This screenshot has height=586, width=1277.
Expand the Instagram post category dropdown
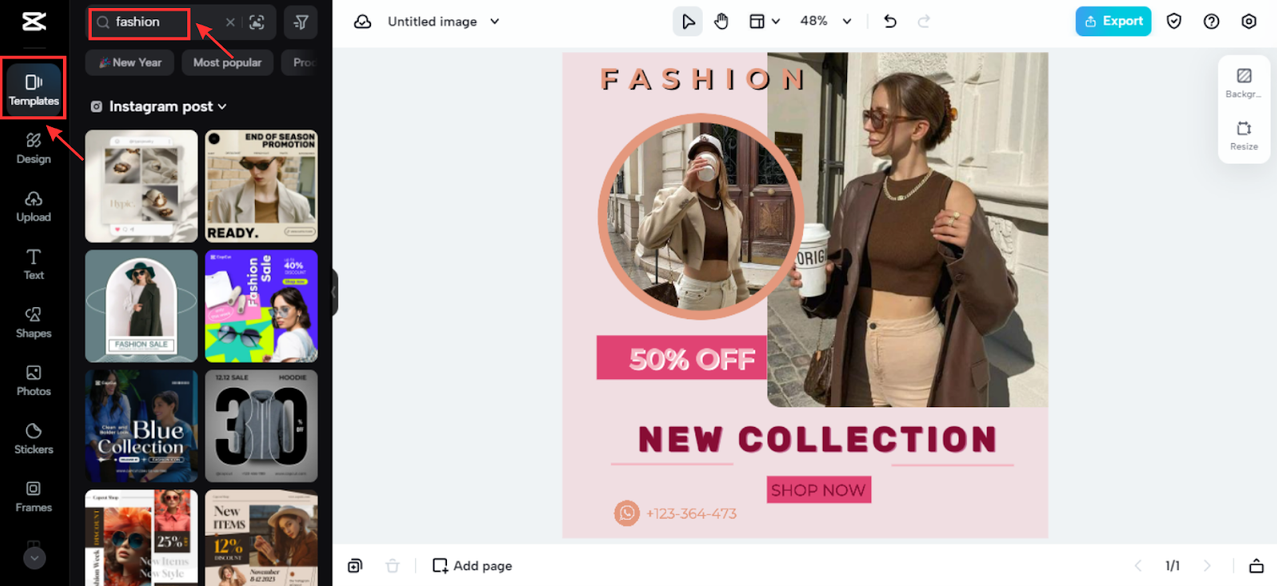click(x=222, y=107)
